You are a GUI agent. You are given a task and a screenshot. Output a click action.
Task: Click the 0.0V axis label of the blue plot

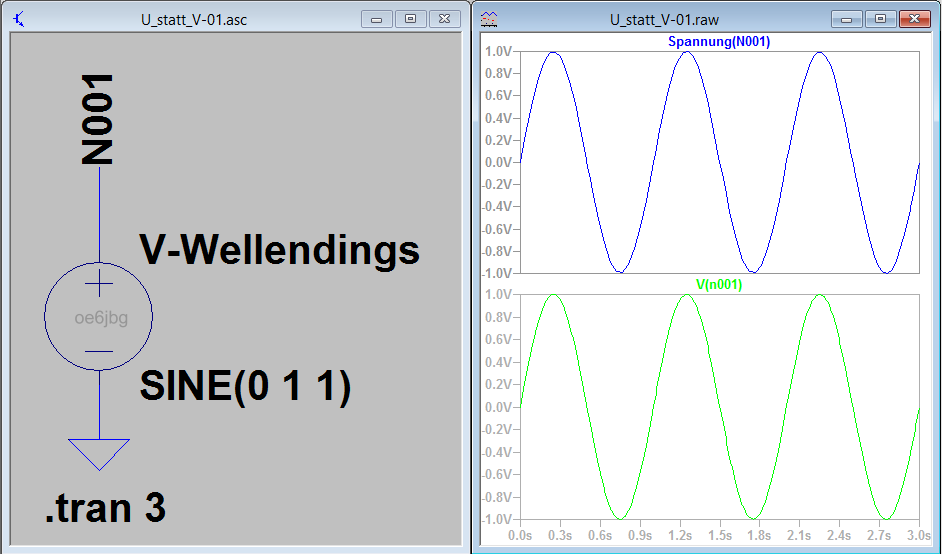[498, 162]
